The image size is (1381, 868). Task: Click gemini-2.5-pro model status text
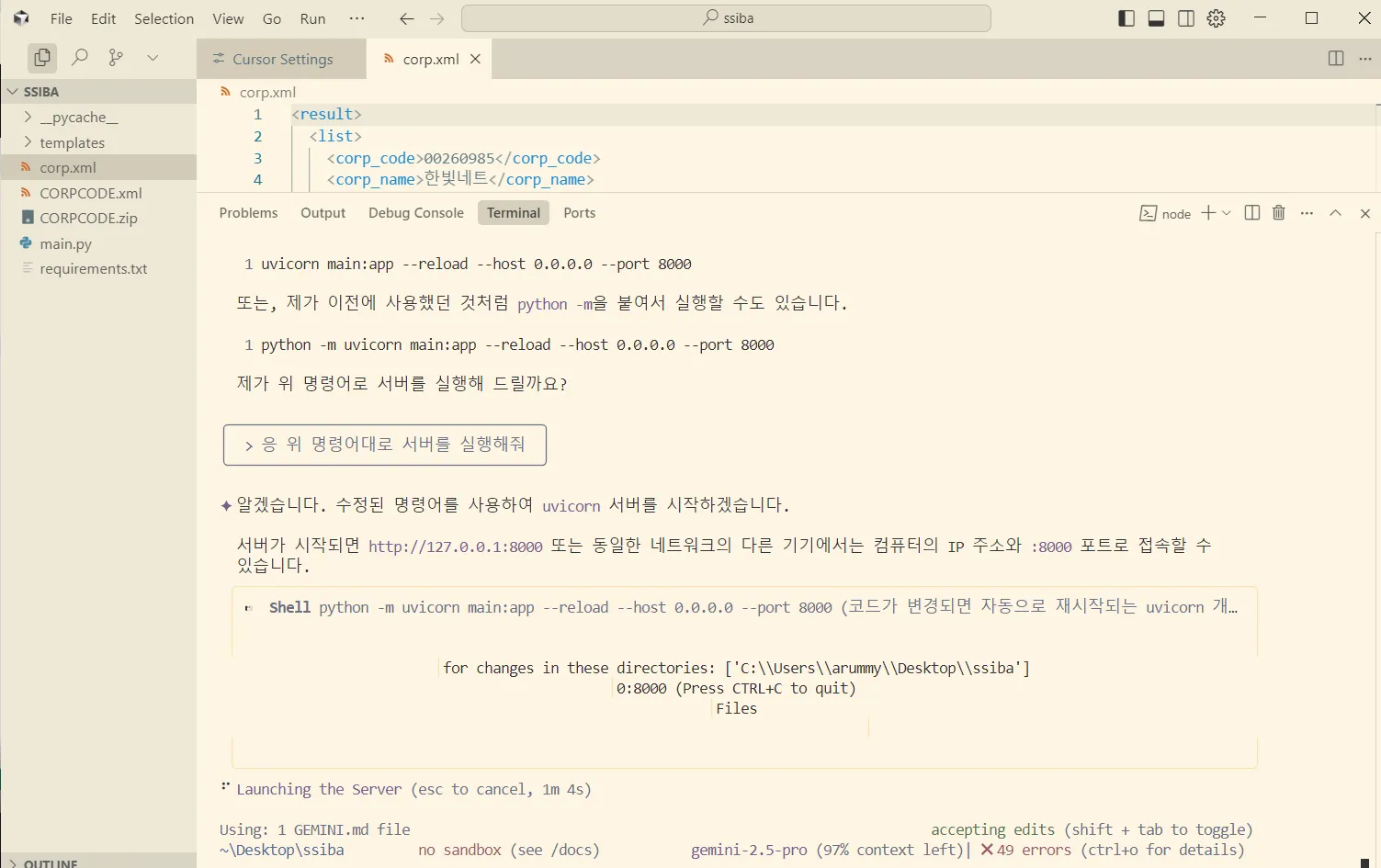pos(749,851)
